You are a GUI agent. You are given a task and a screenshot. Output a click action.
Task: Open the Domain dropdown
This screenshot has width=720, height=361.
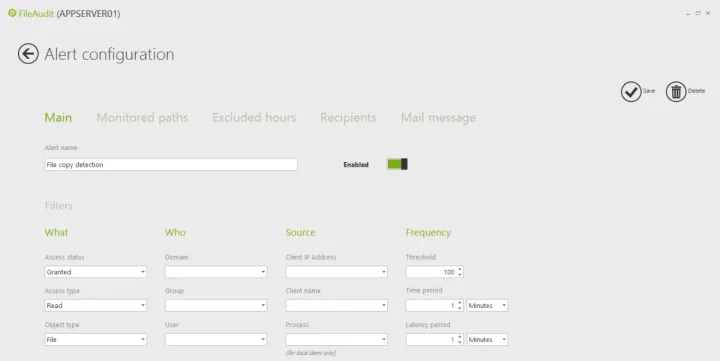pos(216,272)
